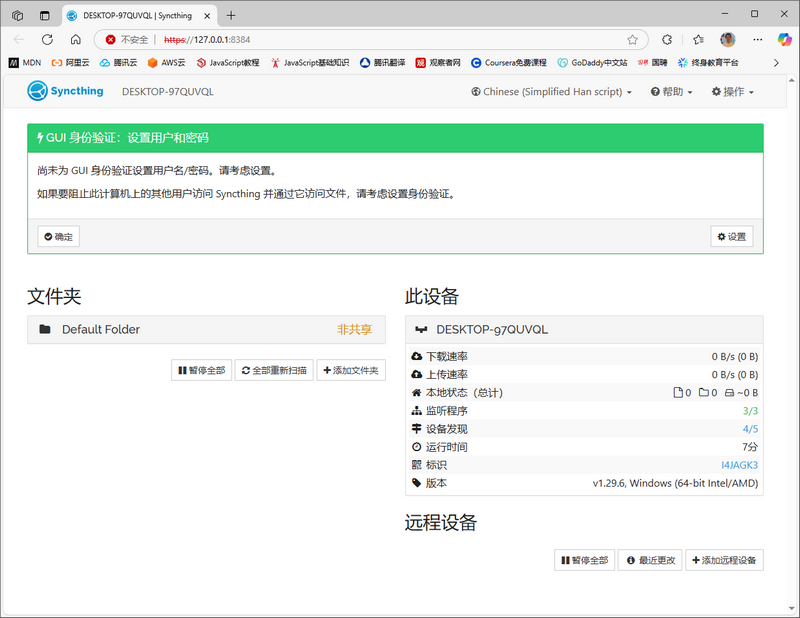This screenshot has height=618, width=800.
Task: Open the browser profile avatar
Action: (x=727, y=40)
